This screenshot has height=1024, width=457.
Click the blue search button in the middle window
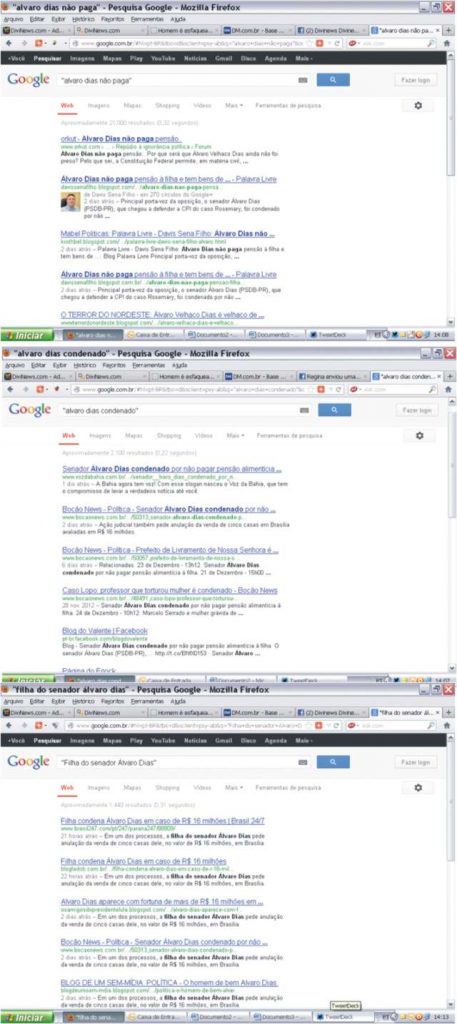334,410
